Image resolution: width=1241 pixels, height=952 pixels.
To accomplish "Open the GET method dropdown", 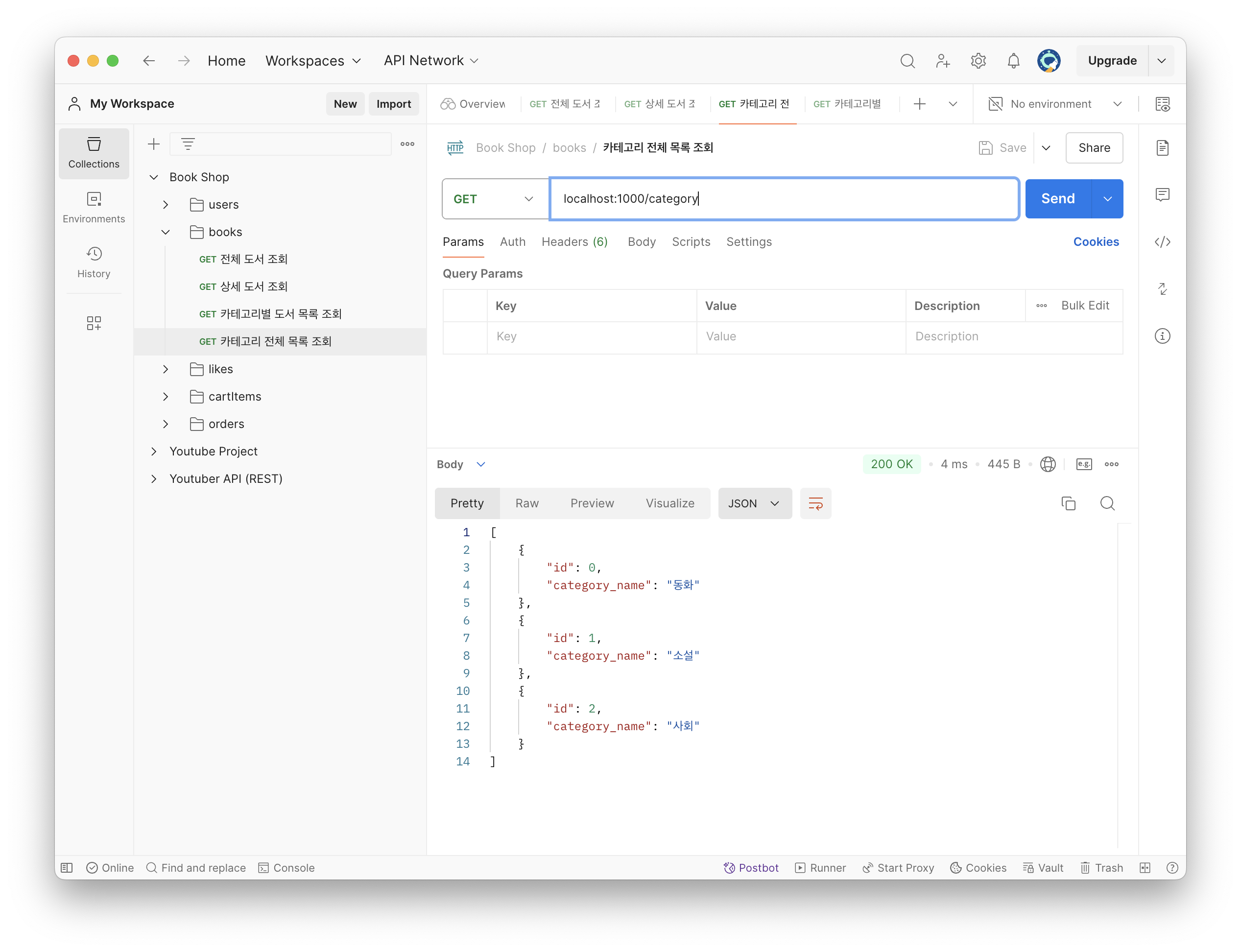I will coord(494,199).
